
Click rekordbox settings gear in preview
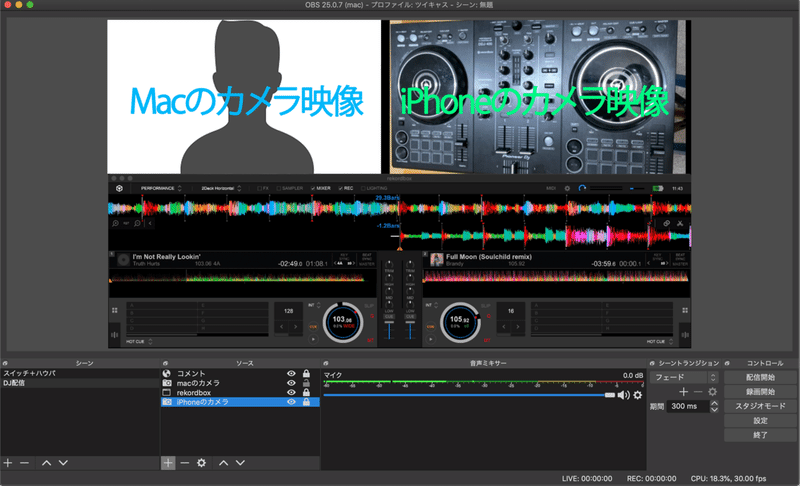(x=567, y=188)
